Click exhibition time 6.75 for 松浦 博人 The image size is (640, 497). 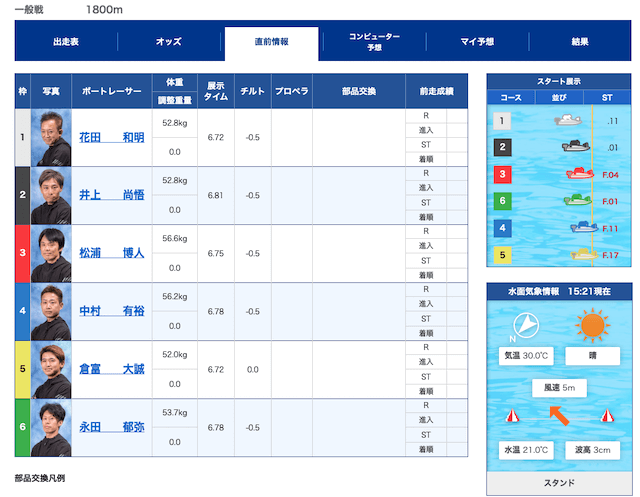click(x=216, y=253)
